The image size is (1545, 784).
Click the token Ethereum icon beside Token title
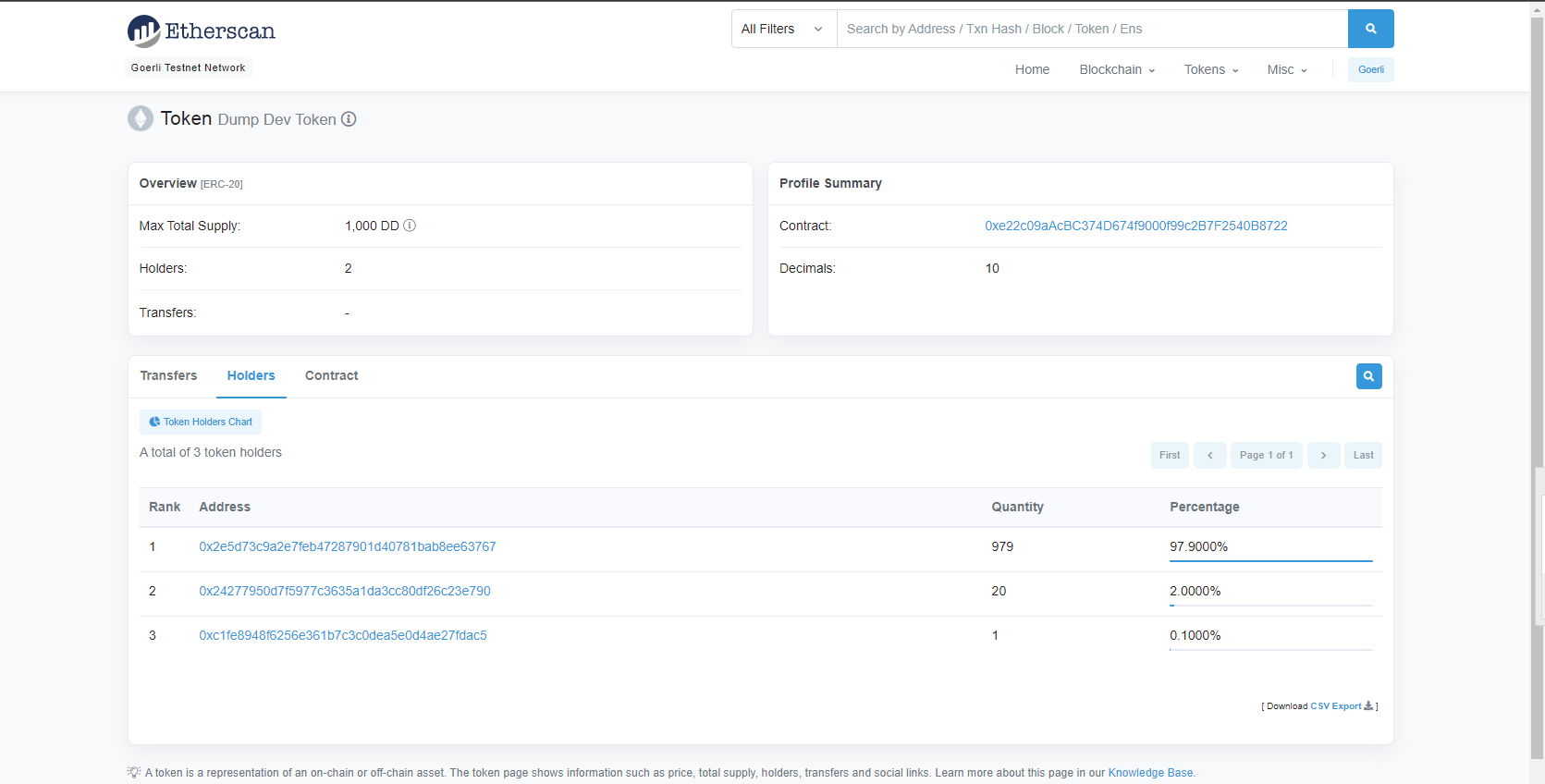(141, 119)
